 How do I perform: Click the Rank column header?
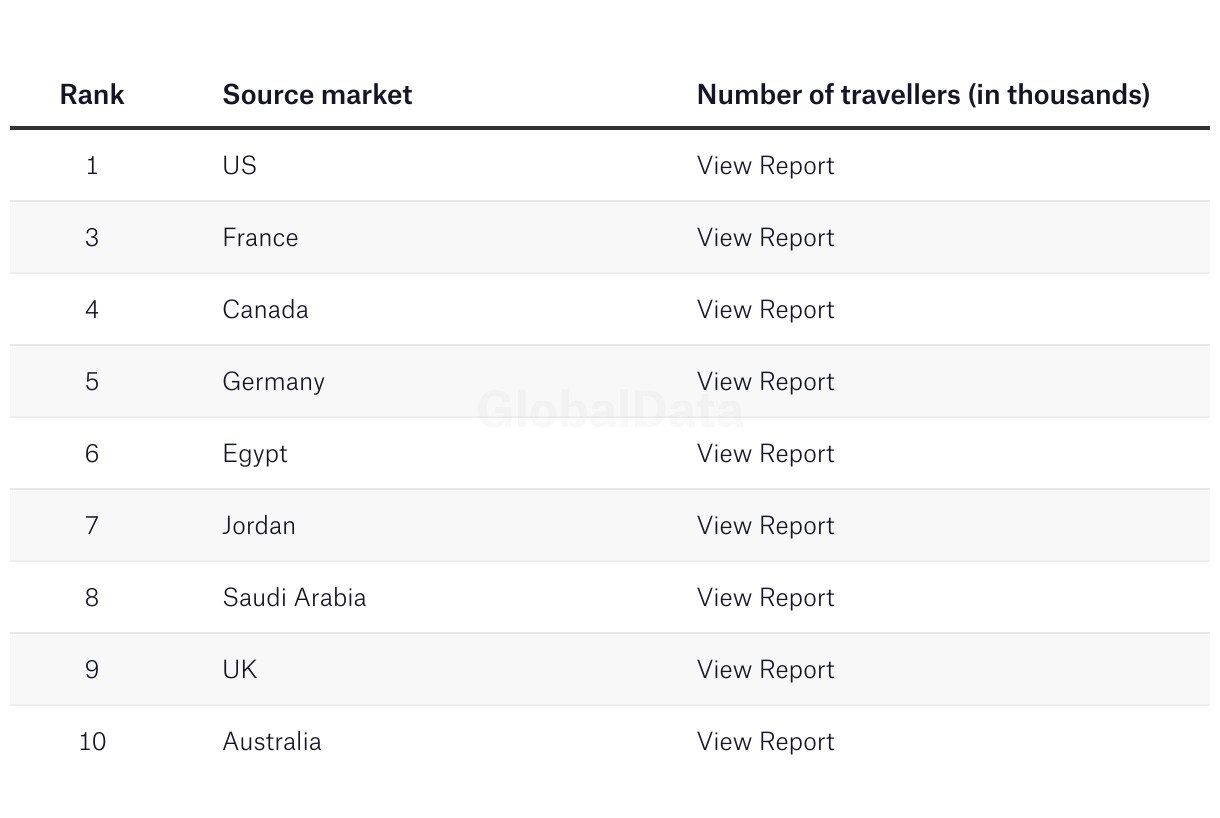[x=92, y=95]
